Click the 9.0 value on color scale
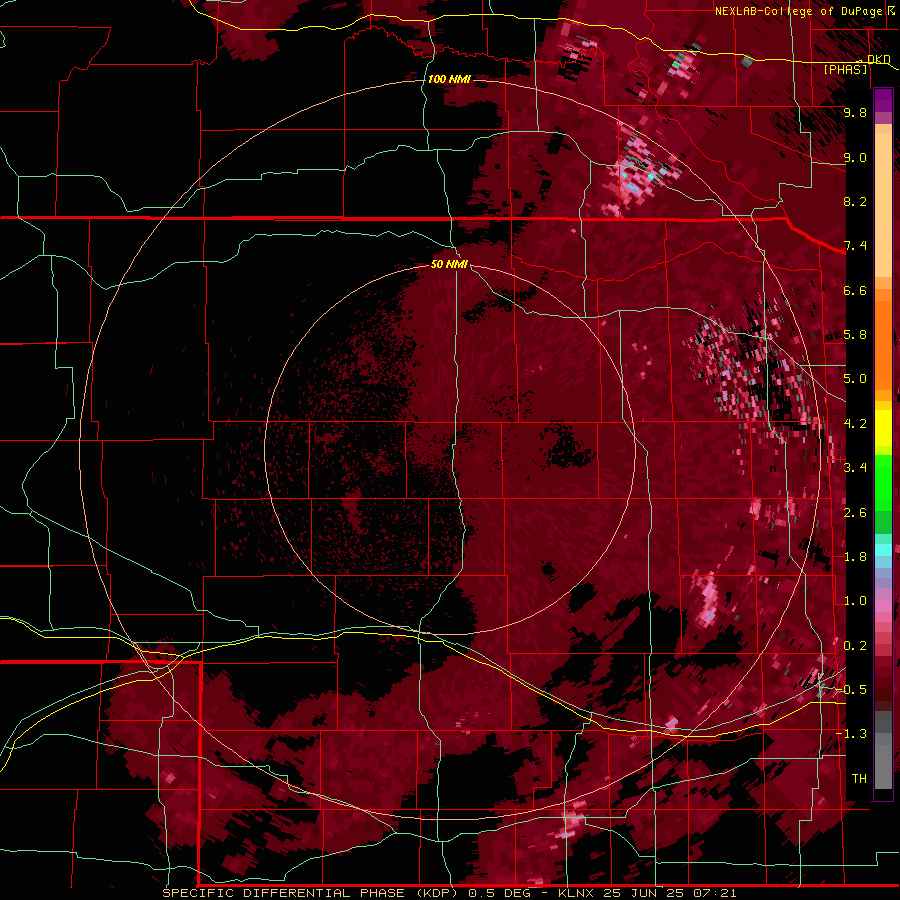 (855, 157)
